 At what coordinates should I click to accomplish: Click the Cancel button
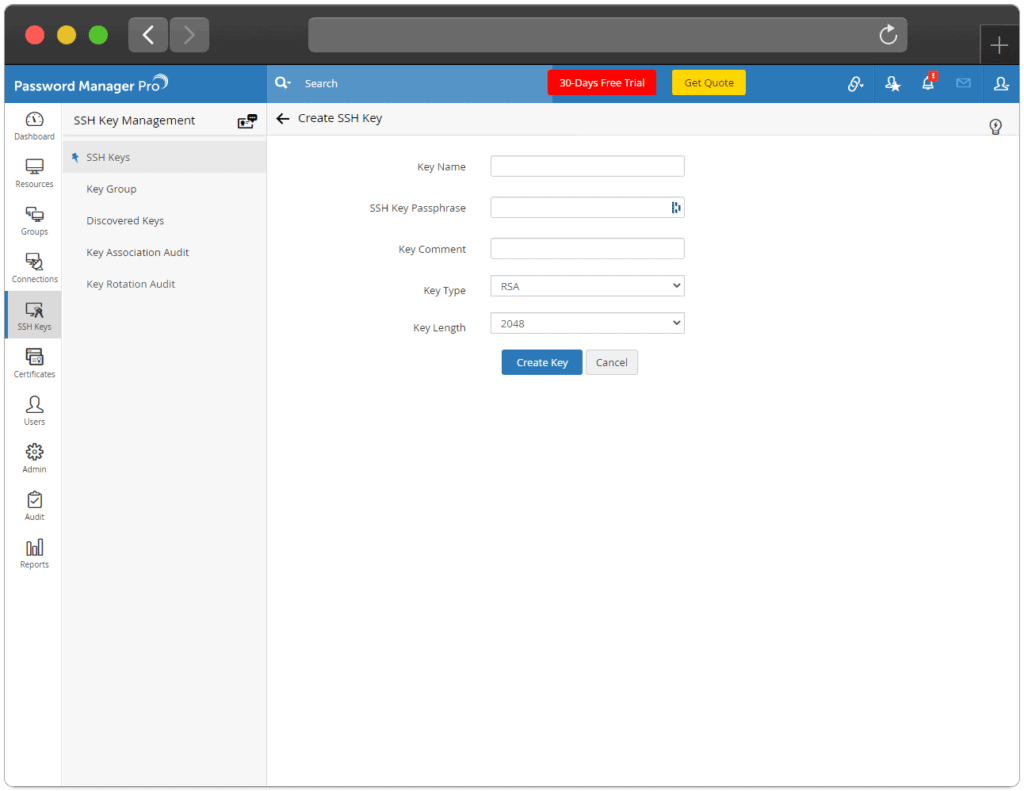tap(611, 363)
